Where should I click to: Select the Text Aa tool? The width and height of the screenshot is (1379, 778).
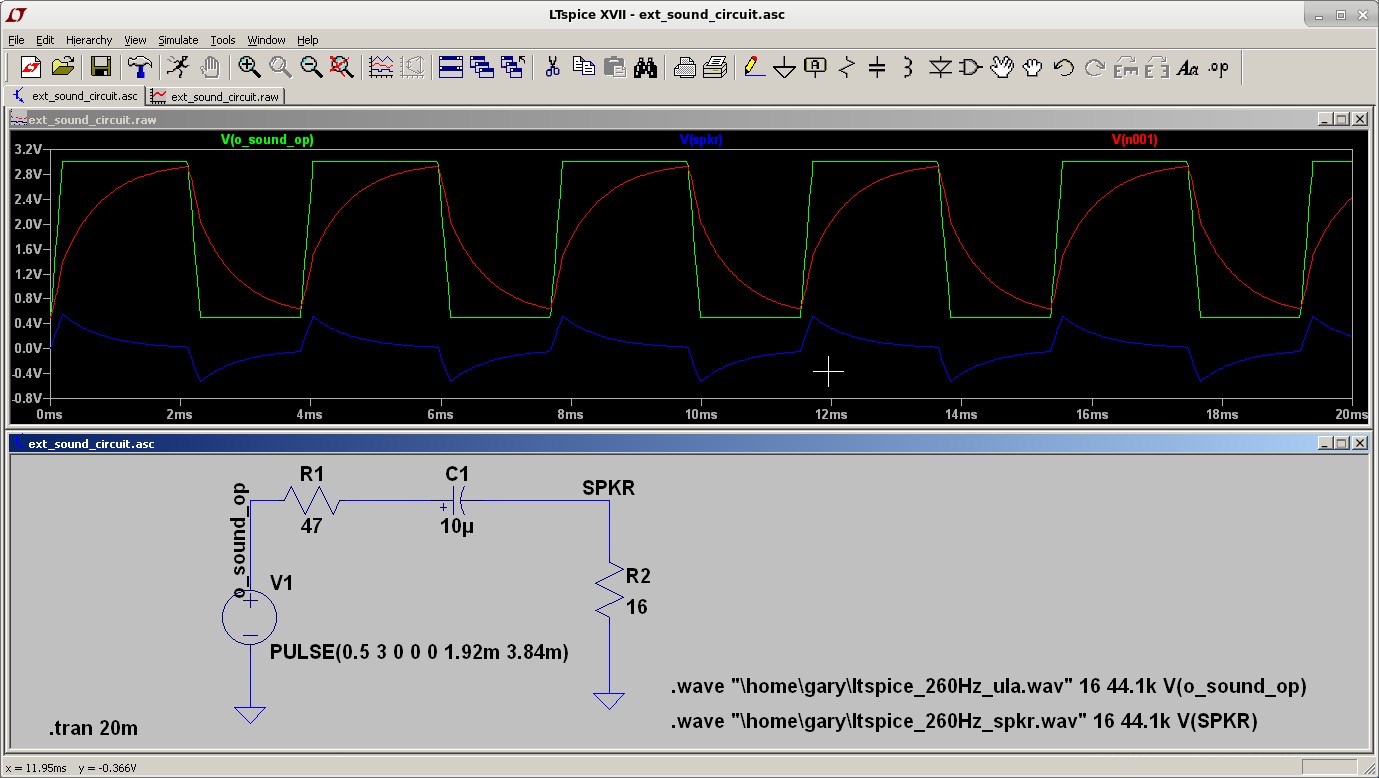(1188, 67)
